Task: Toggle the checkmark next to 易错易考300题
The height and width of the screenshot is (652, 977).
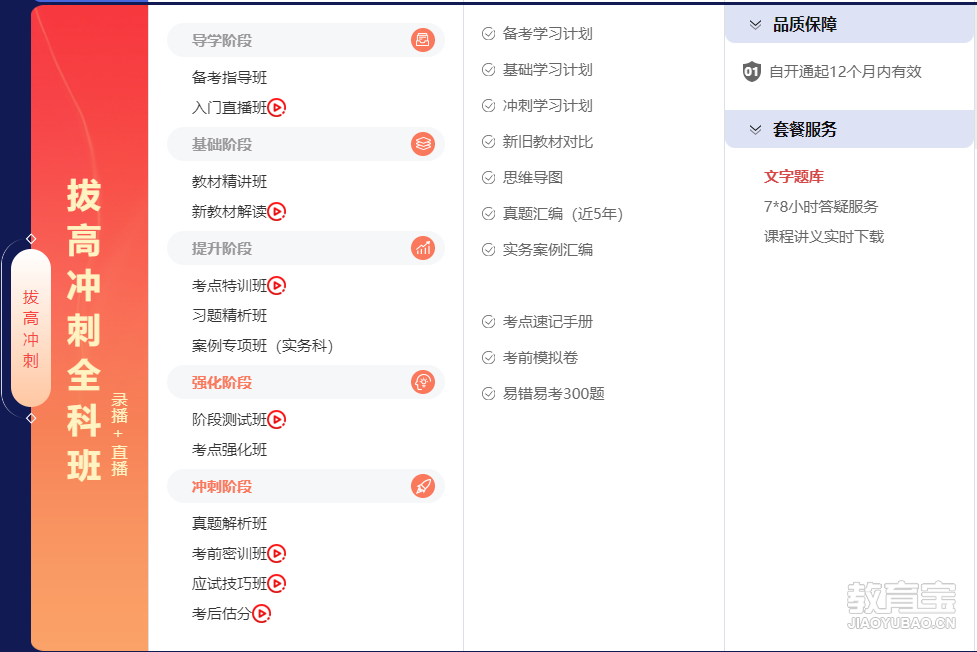Action: (x=488, y=394)
